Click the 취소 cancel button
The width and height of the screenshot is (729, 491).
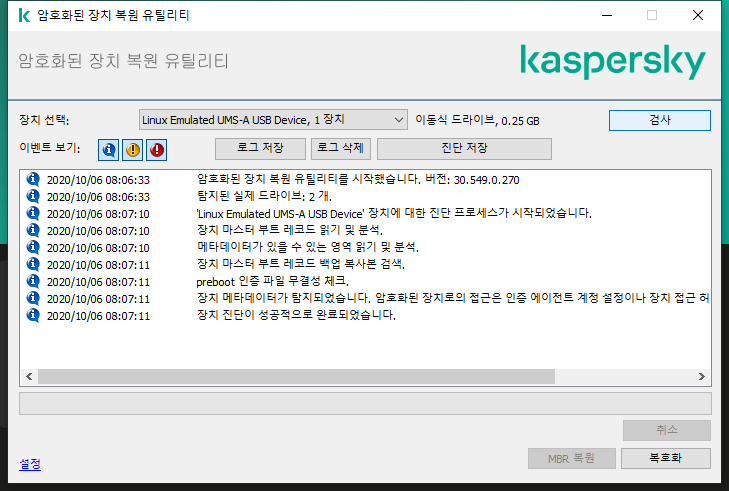666,430
